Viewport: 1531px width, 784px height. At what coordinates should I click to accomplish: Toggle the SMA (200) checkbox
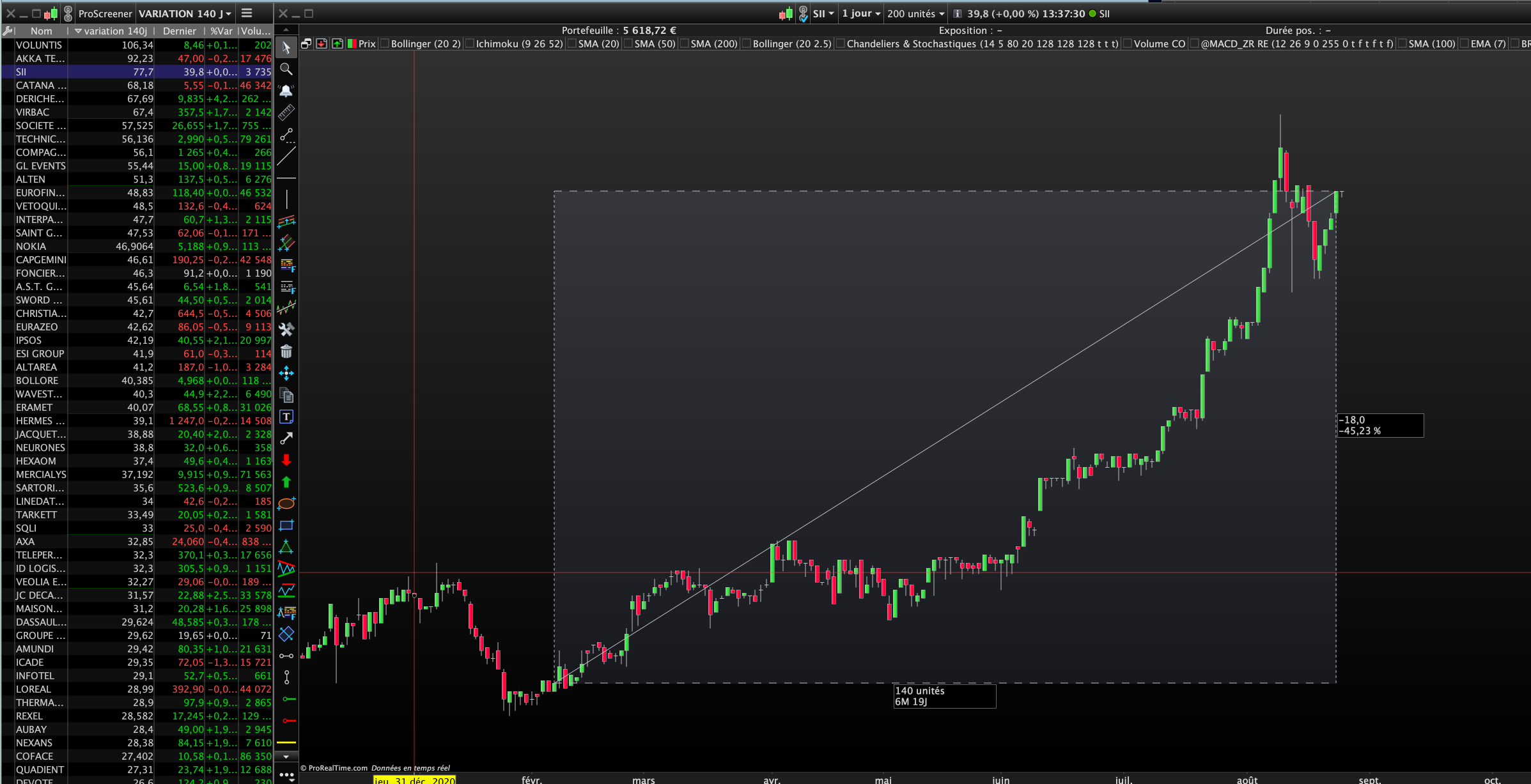(x=685, y=43)
